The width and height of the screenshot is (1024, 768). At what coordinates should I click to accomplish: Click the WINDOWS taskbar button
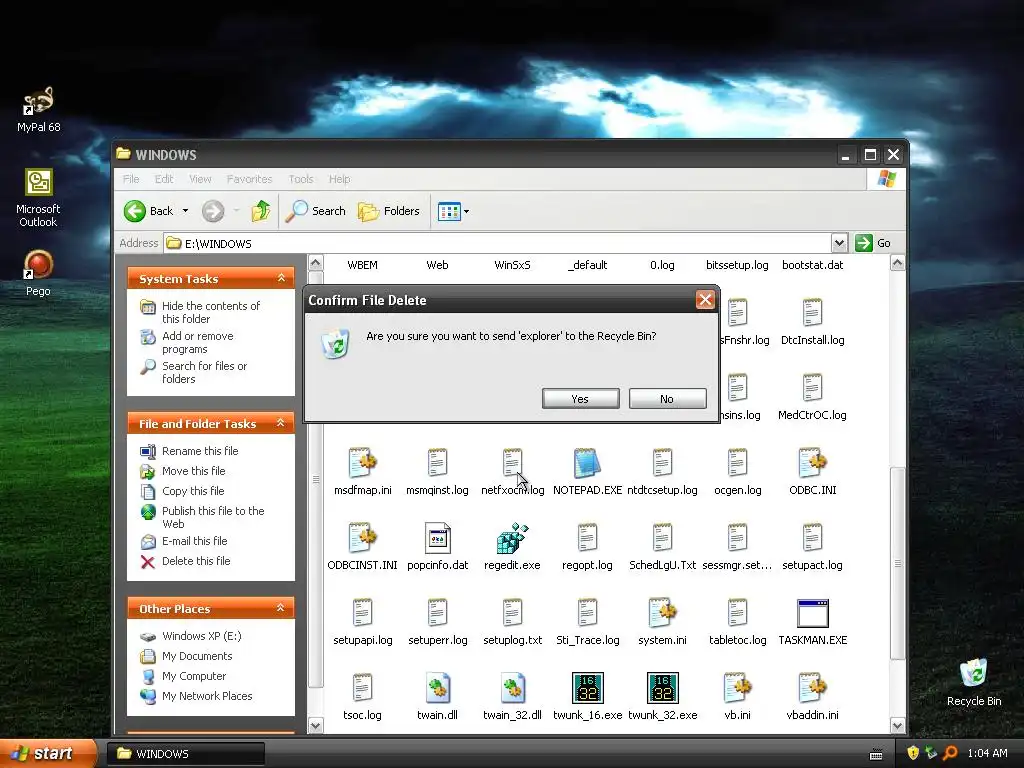(x=185, y=754)
